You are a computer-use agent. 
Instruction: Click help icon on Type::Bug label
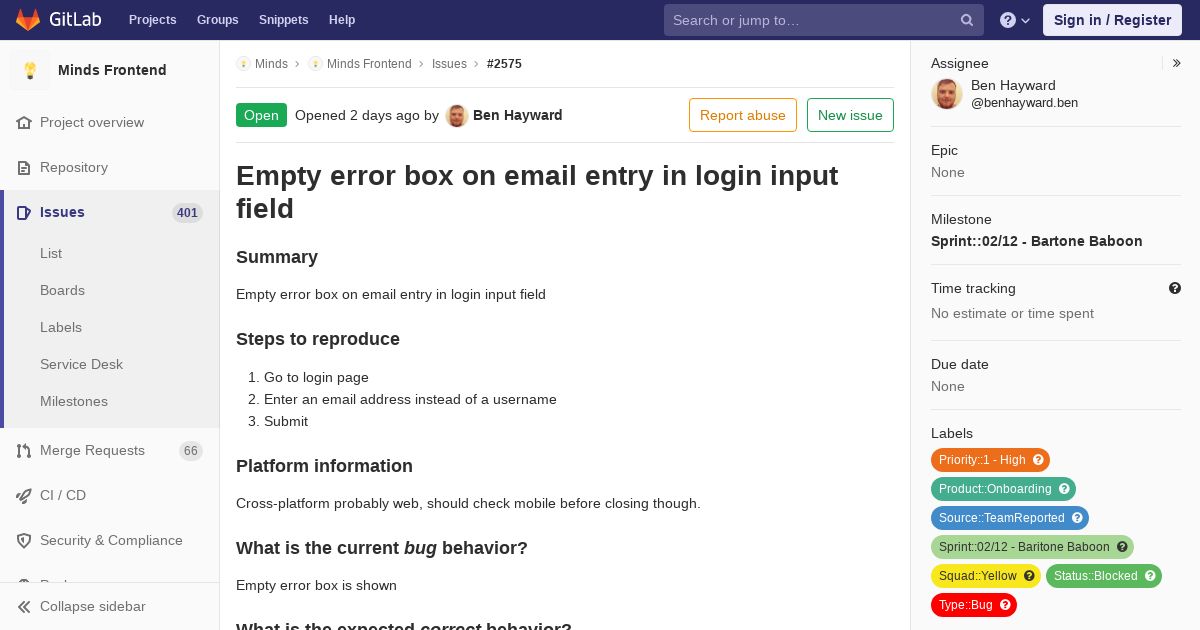(x=1005, y=605)
